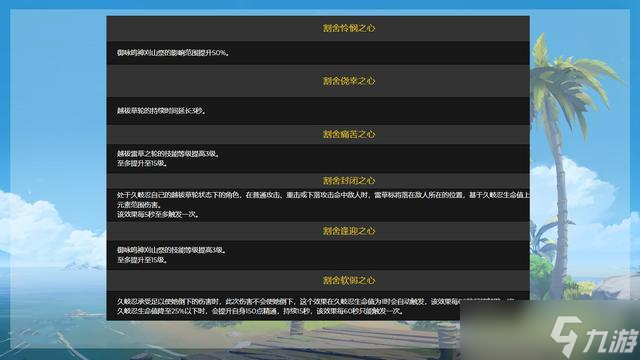The width and height of the screenshot is (640, 360).
Task: Click the line beginning '处于久岐忍自己的越祓草轮状态'
Action: tap(323, 195)
